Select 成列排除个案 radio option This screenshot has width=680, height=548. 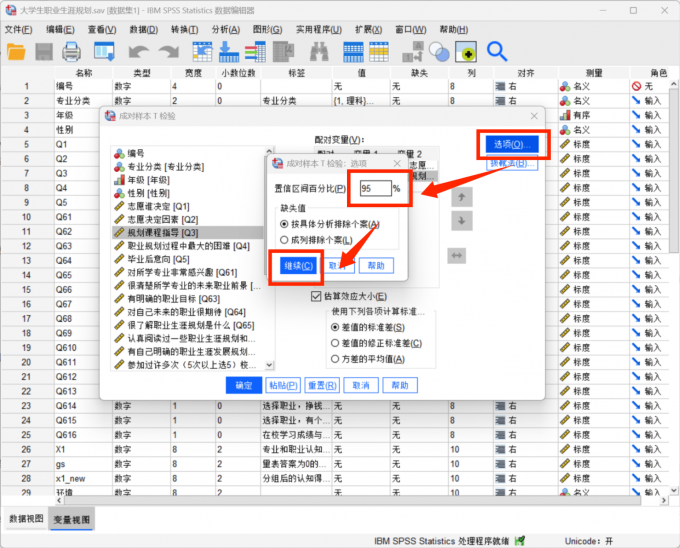click(284, 240)
